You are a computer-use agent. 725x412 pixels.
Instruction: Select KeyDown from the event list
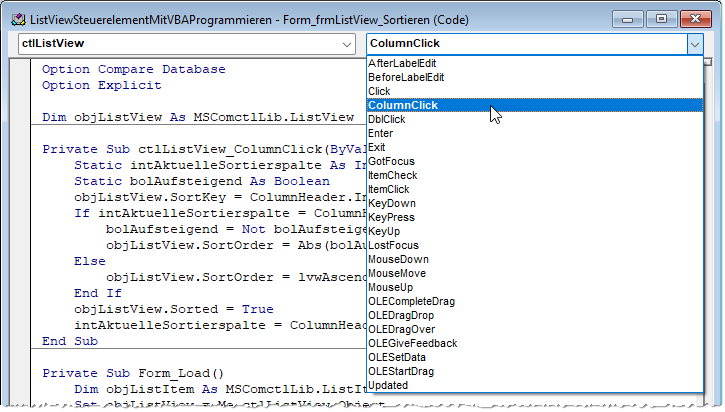[x=390, y=203]
